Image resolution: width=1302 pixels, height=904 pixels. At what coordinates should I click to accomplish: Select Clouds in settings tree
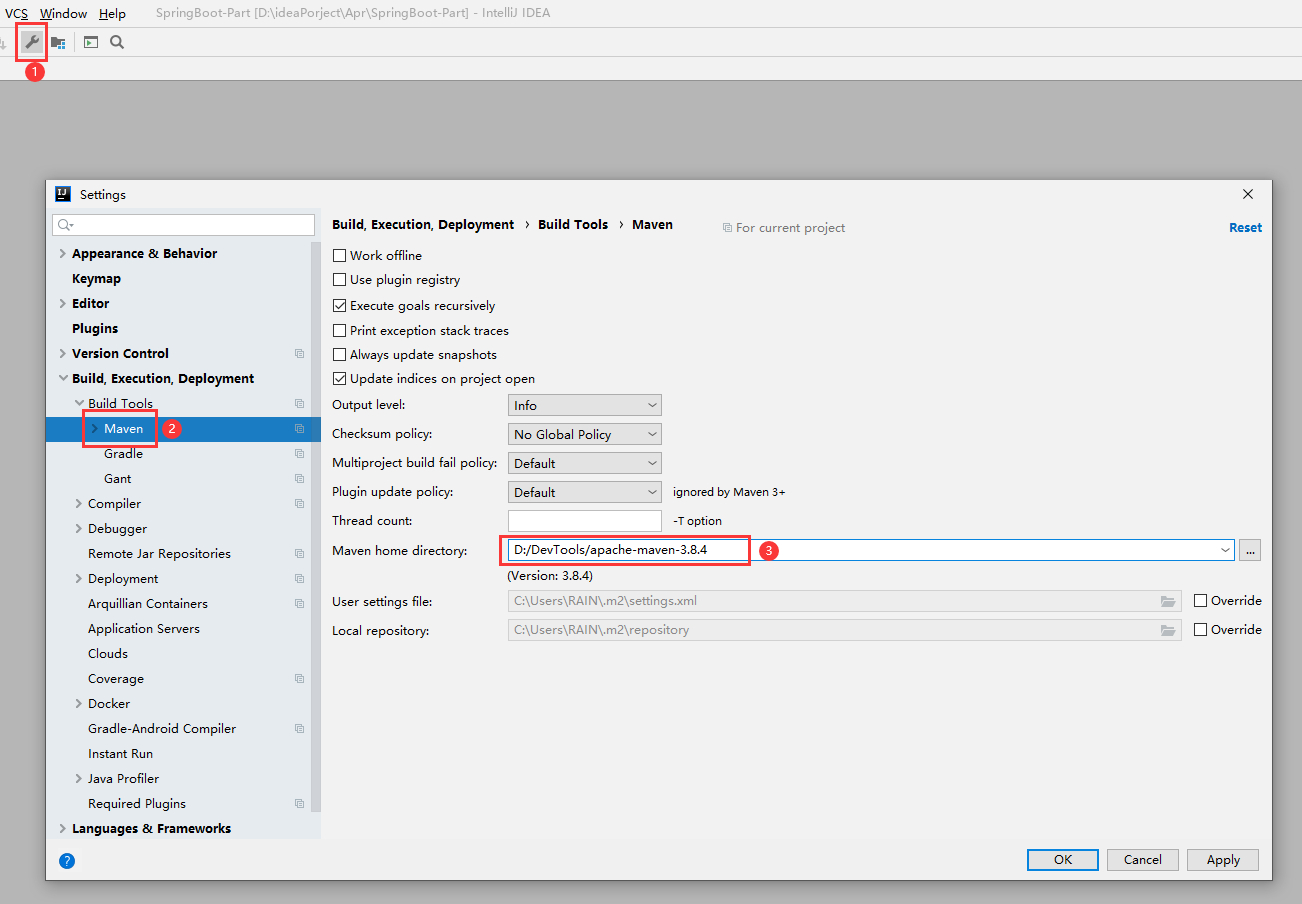[x=108, y=653]
